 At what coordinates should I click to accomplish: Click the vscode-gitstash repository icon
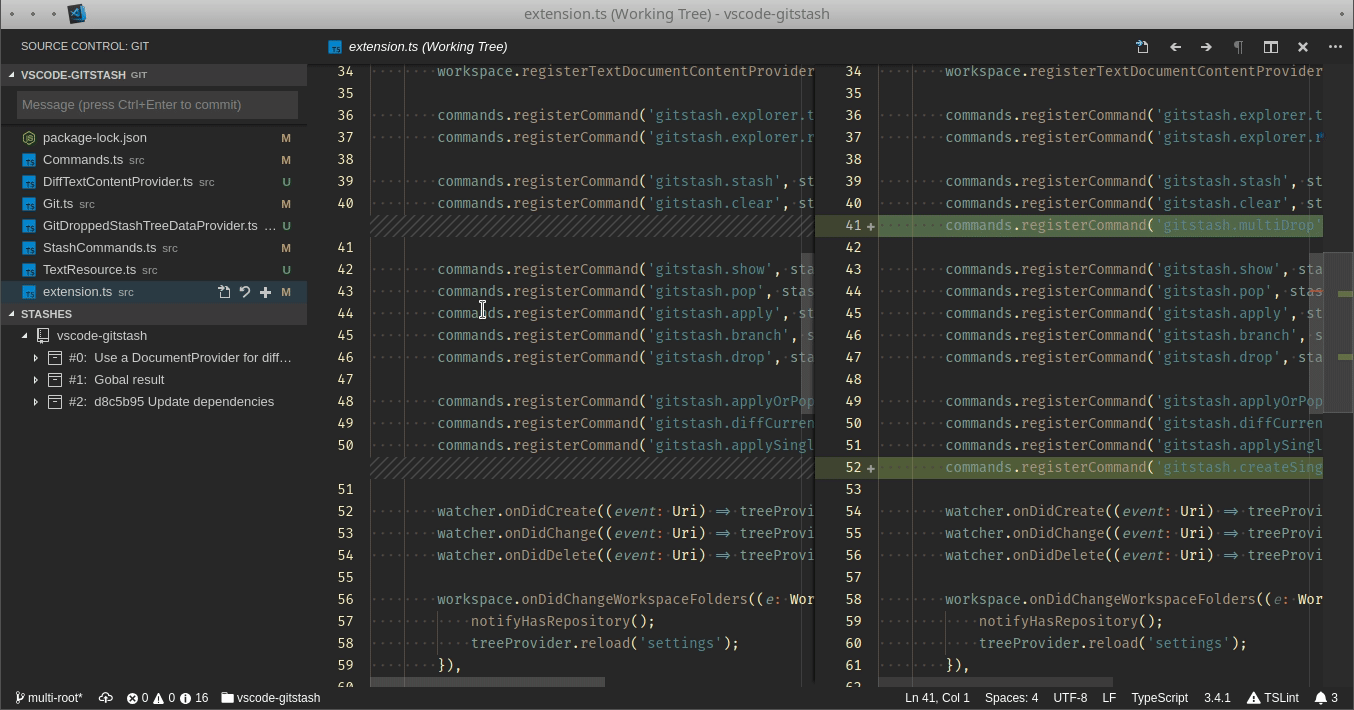coord(43,336)
